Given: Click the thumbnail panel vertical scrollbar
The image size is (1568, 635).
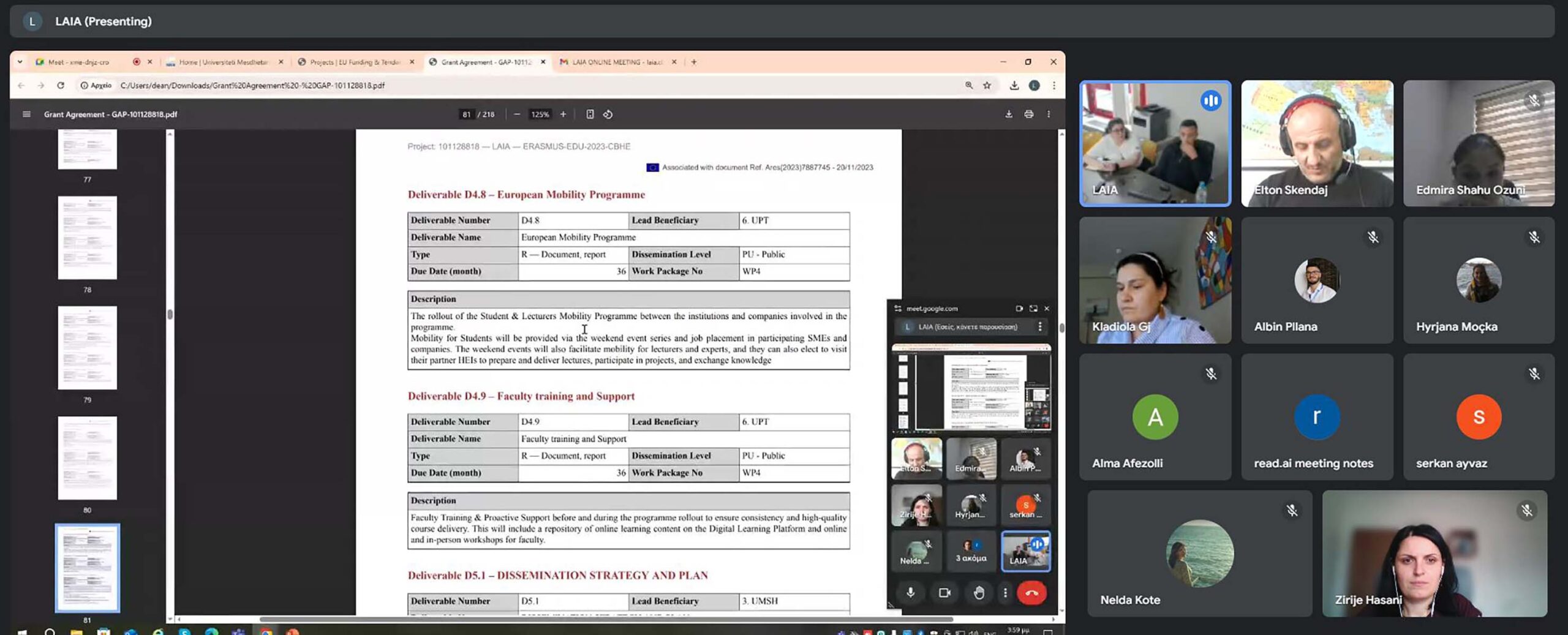Looking at the screenshot, I should (x=170, y=315).
